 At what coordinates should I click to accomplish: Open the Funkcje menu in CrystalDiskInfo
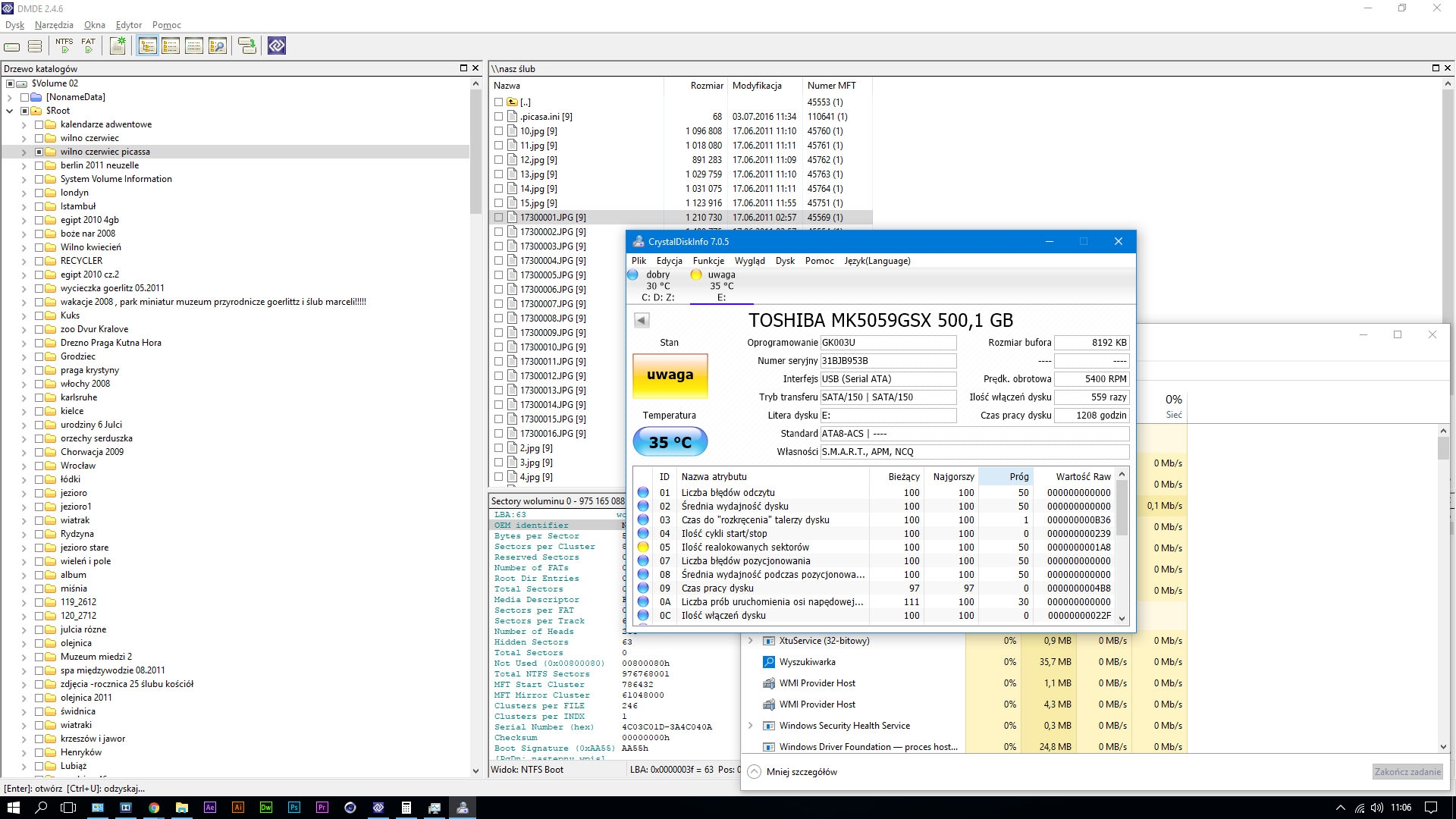708,261
